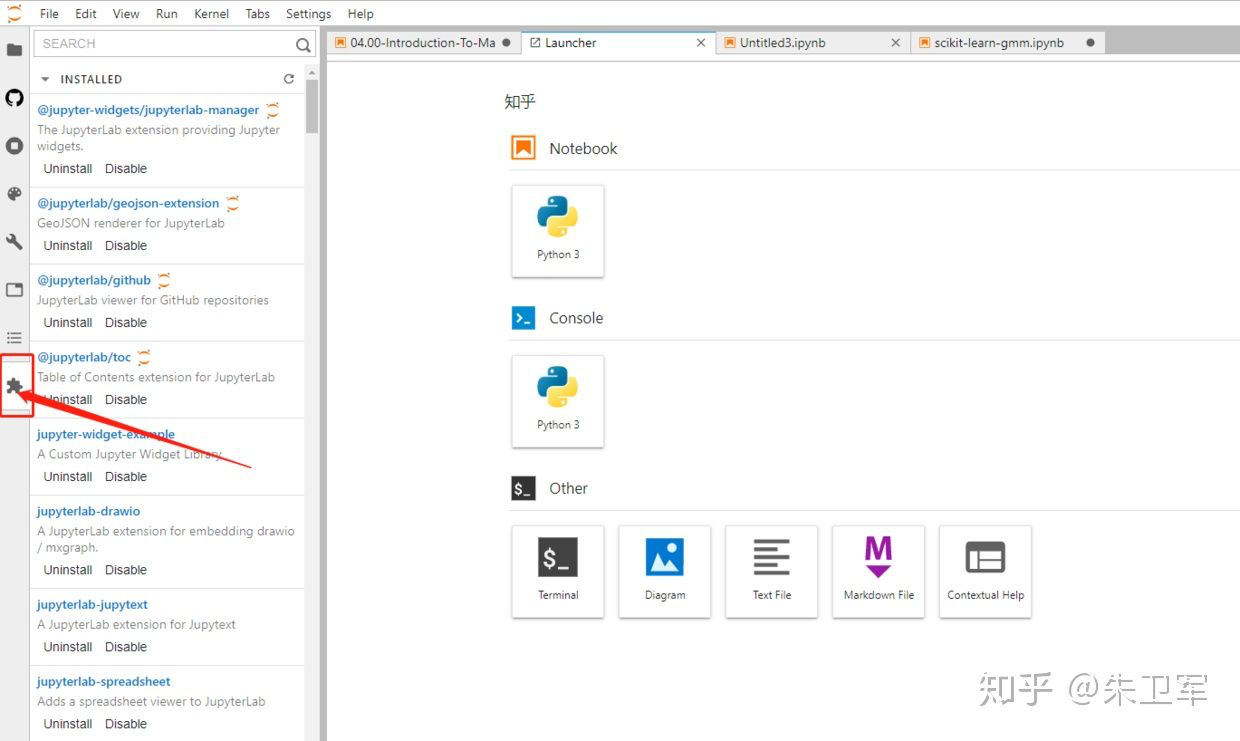The width and height of the screenshot is (1240, 741).
Task: Disable jupyterlab-spreadsheet extension
Action: coord(126,724)
